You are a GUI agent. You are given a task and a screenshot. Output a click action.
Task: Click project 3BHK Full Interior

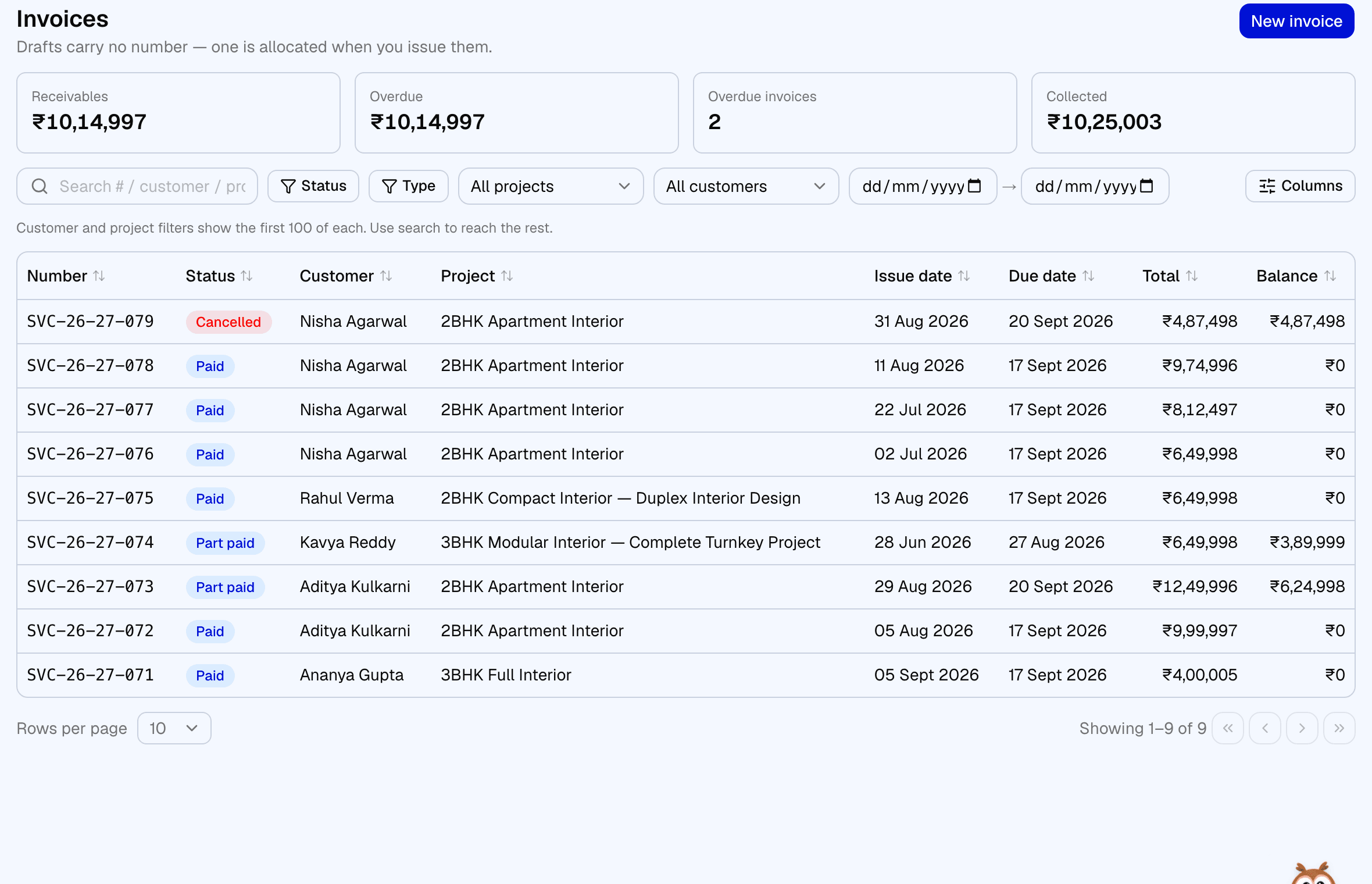506,675
